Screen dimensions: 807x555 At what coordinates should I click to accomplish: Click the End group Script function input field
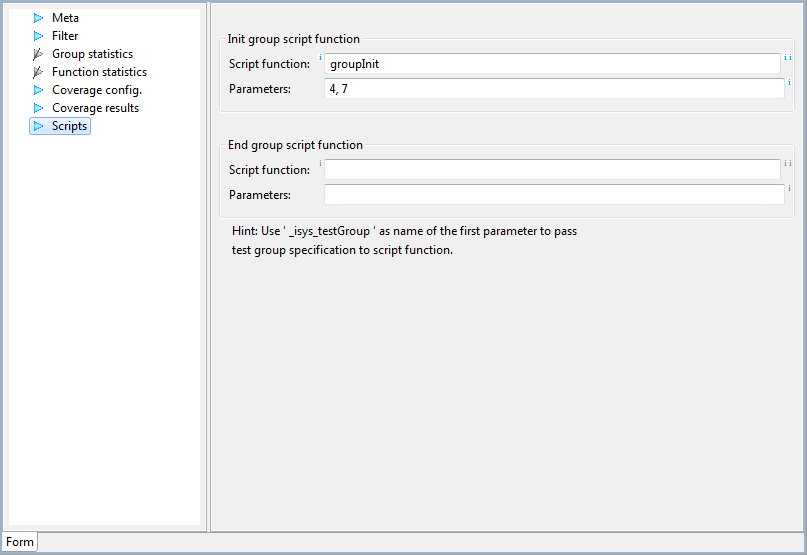552,169
